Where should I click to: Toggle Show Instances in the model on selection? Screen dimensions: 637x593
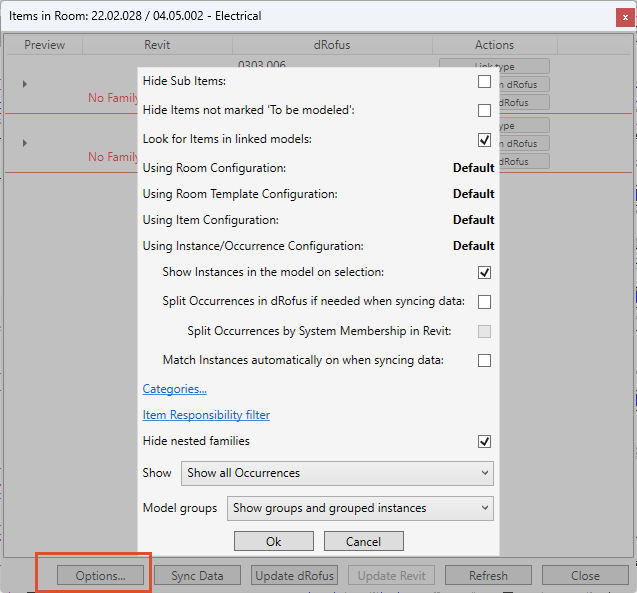tap(484, 272)
